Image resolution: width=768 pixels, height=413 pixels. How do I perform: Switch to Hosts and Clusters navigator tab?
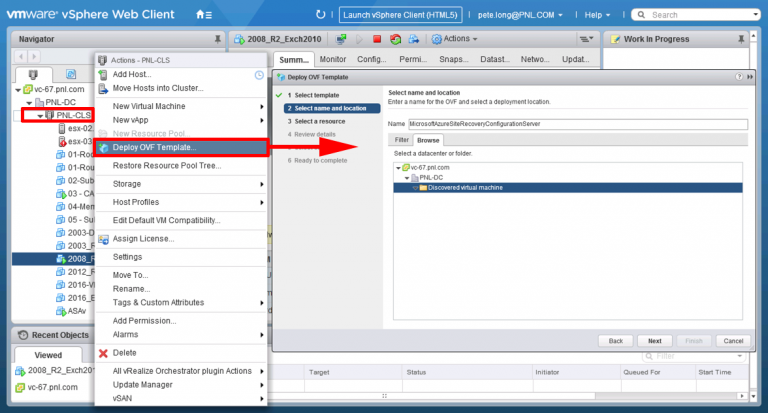click(x=33, y=74)
